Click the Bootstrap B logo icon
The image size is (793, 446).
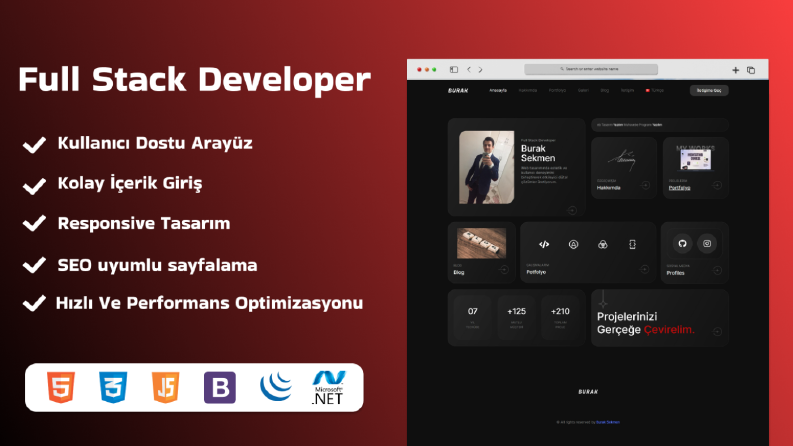click(x=219, y=388)
